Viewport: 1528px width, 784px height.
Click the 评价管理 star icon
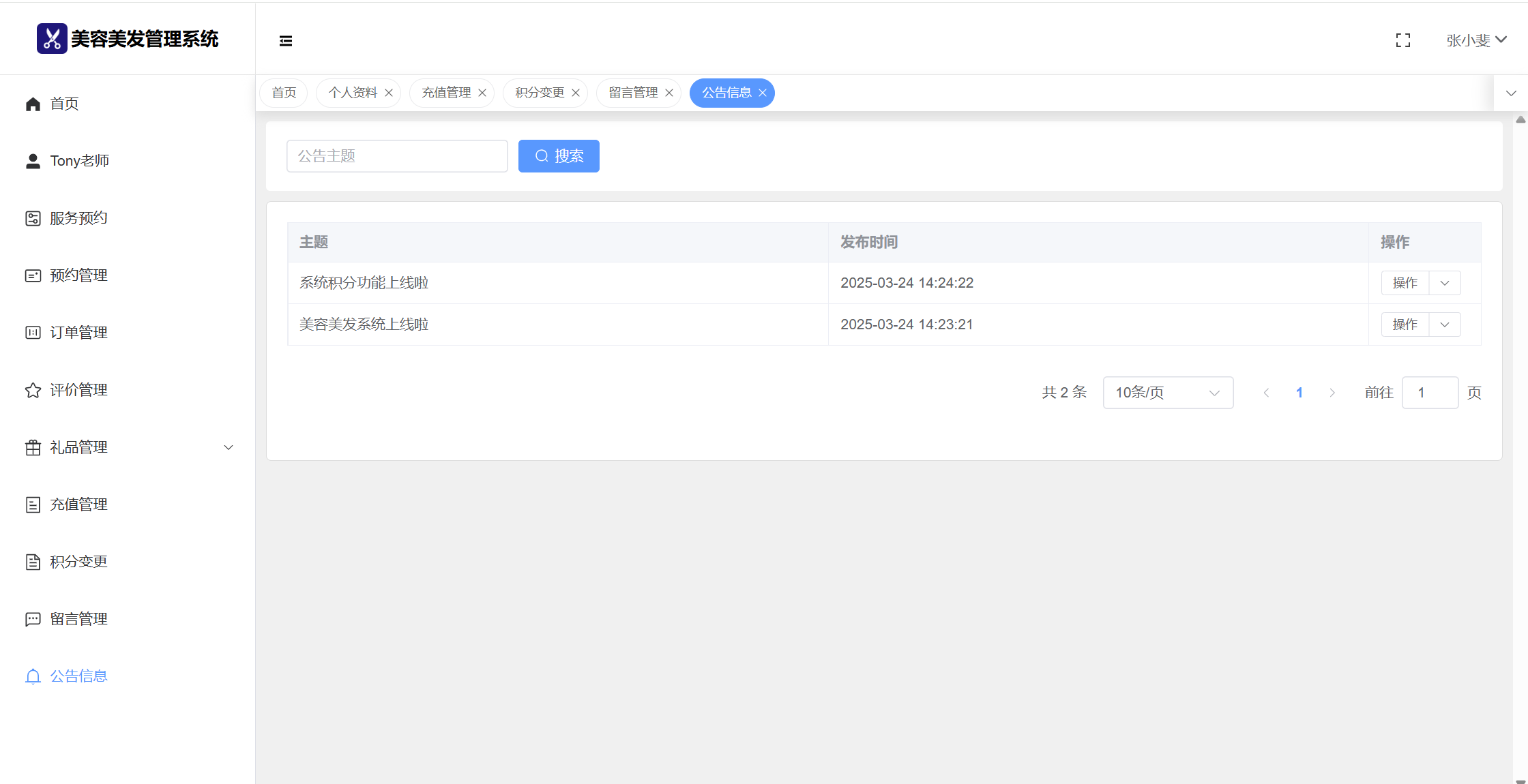coord(33,390)
